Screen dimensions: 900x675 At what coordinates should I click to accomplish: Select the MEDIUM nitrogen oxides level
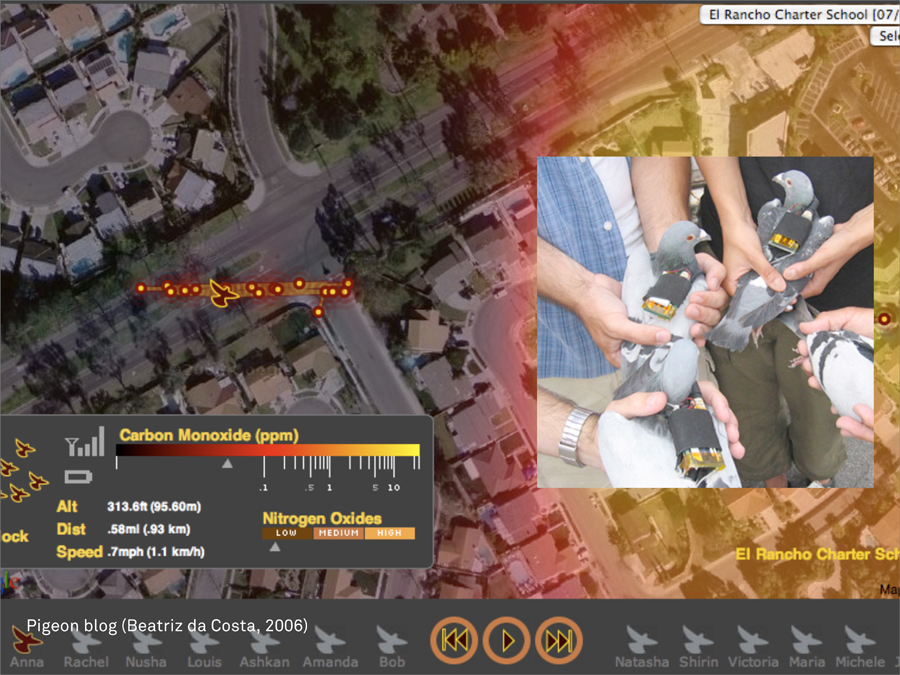338,533
